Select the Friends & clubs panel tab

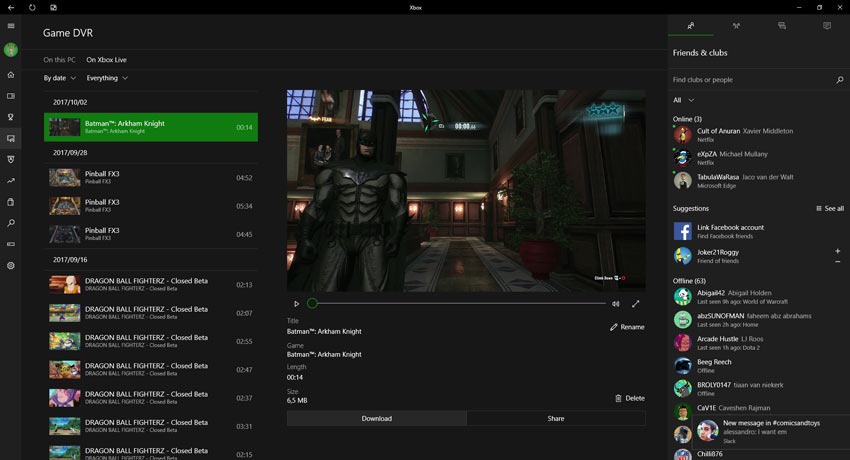click(691, 25)
